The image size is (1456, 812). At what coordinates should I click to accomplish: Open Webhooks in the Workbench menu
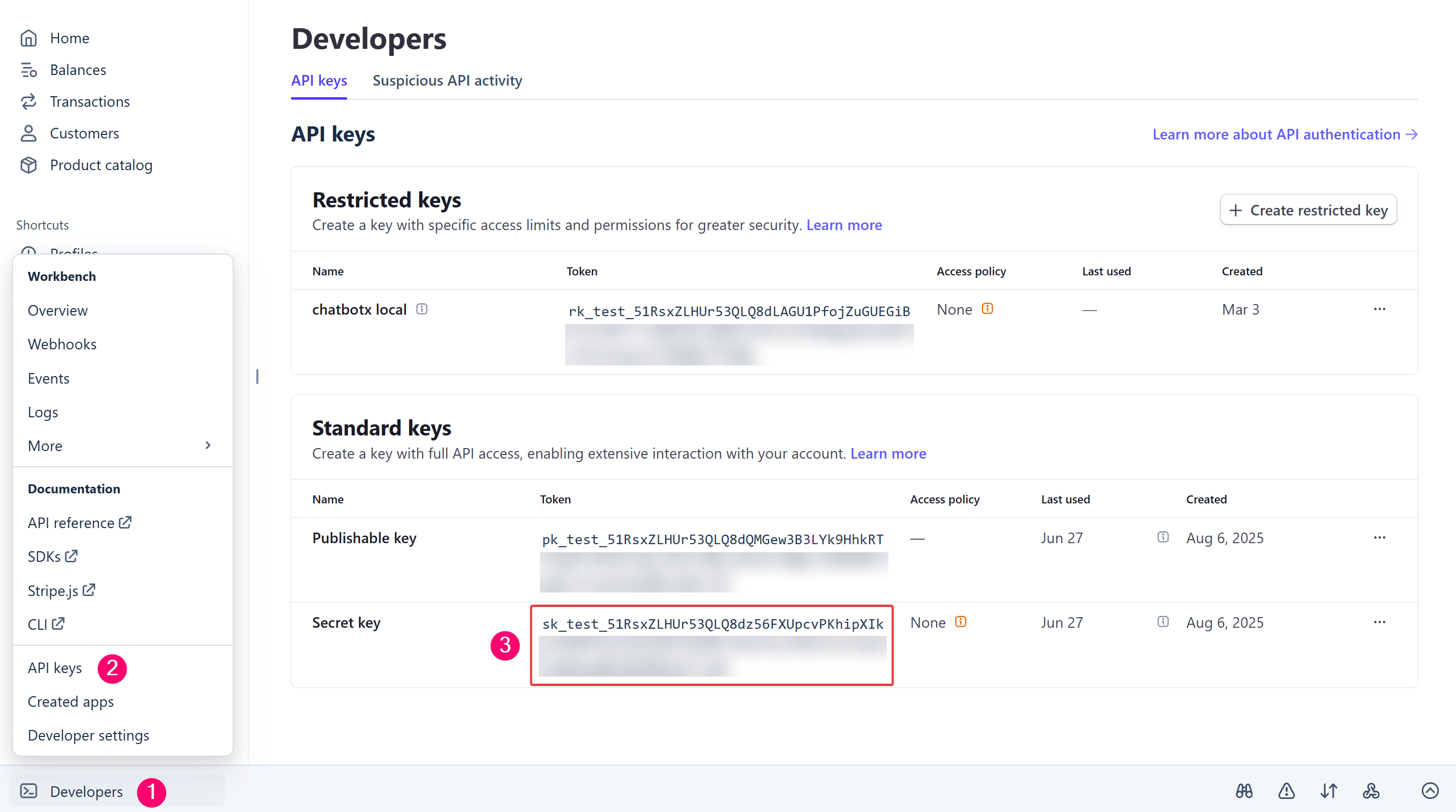pyautogui.click(x=62, y=344)
